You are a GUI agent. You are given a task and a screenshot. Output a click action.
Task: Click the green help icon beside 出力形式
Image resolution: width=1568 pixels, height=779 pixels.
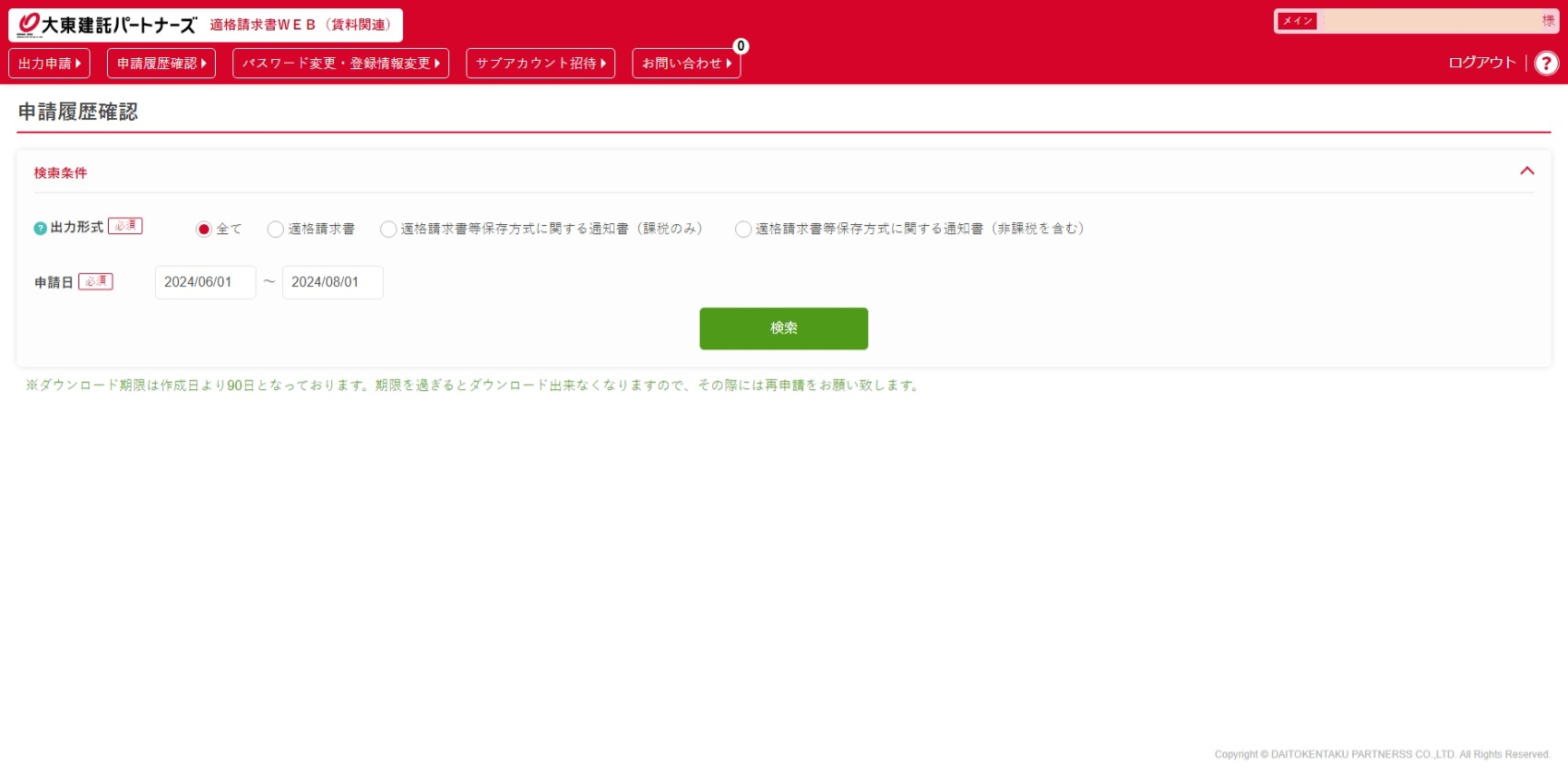40,229
